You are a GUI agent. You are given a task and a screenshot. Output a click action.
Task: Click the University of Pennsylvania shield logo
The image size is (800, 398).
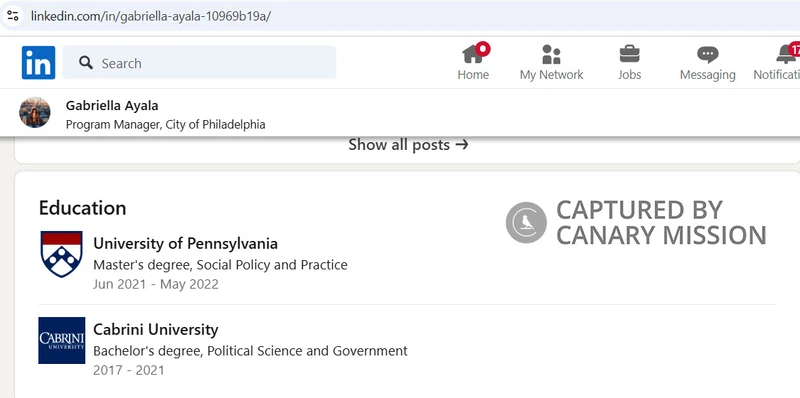coord(61,254)
